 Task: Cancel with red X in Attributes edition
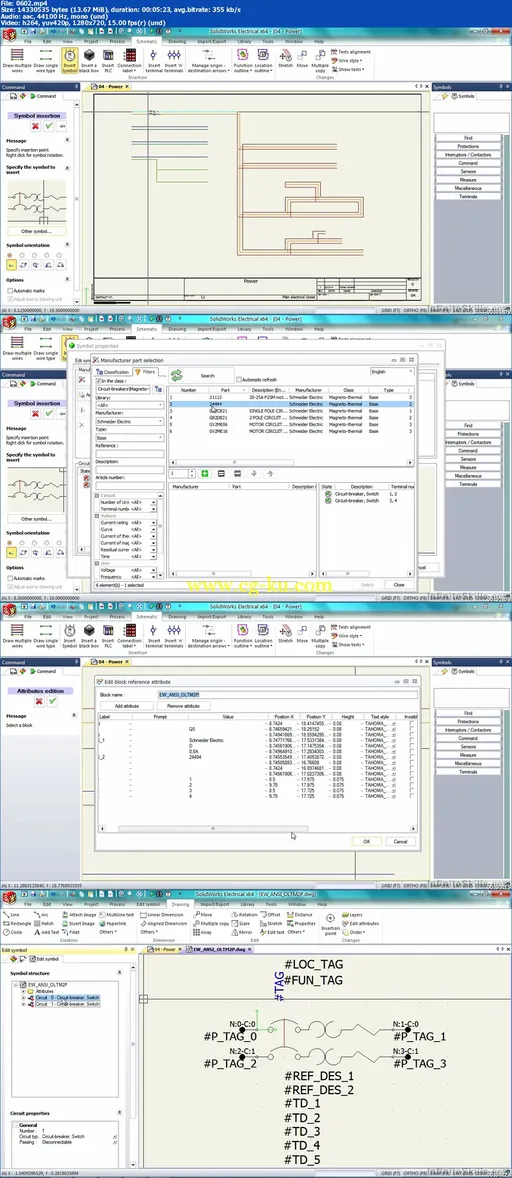click(x=38, y=701)
